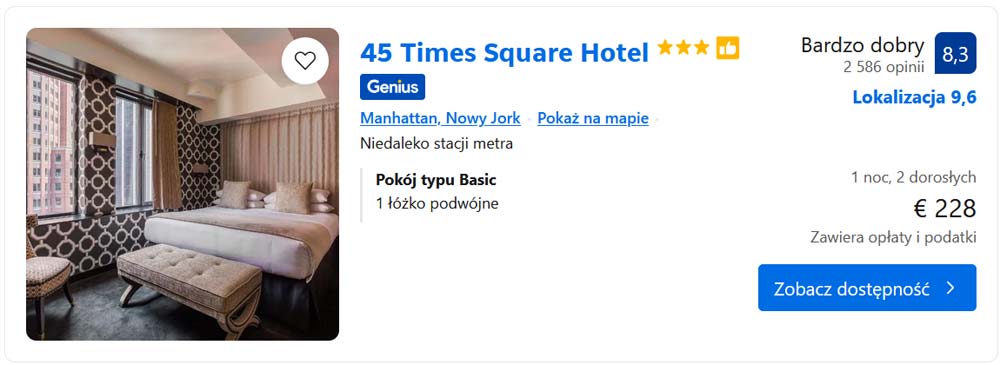Click the € 228 price

pos(945,209)
